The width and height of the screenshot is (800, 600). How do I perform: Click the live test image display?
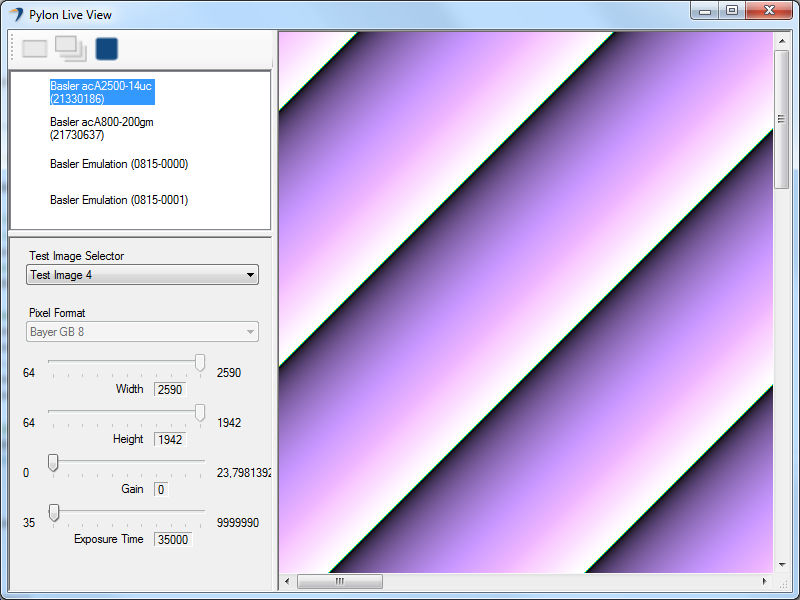tap(526, 302)
